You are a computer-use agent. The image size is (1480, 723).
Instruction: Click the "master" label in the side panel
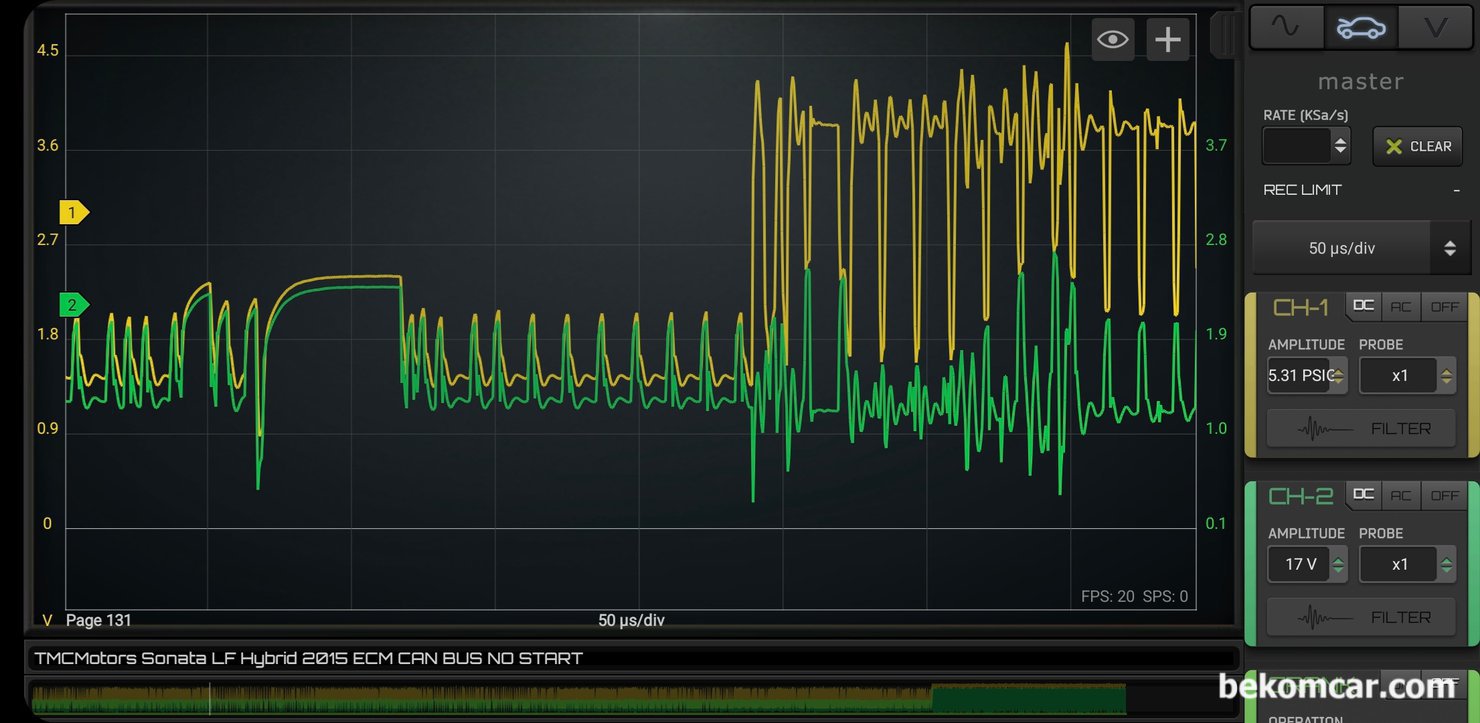click(1360, 82)
